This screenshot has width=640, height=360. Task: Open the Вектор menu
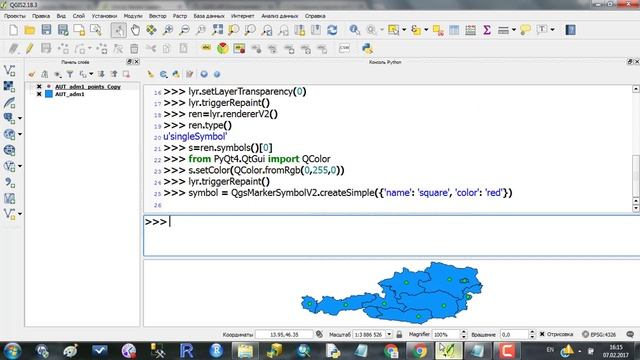[x=158, y=16]
